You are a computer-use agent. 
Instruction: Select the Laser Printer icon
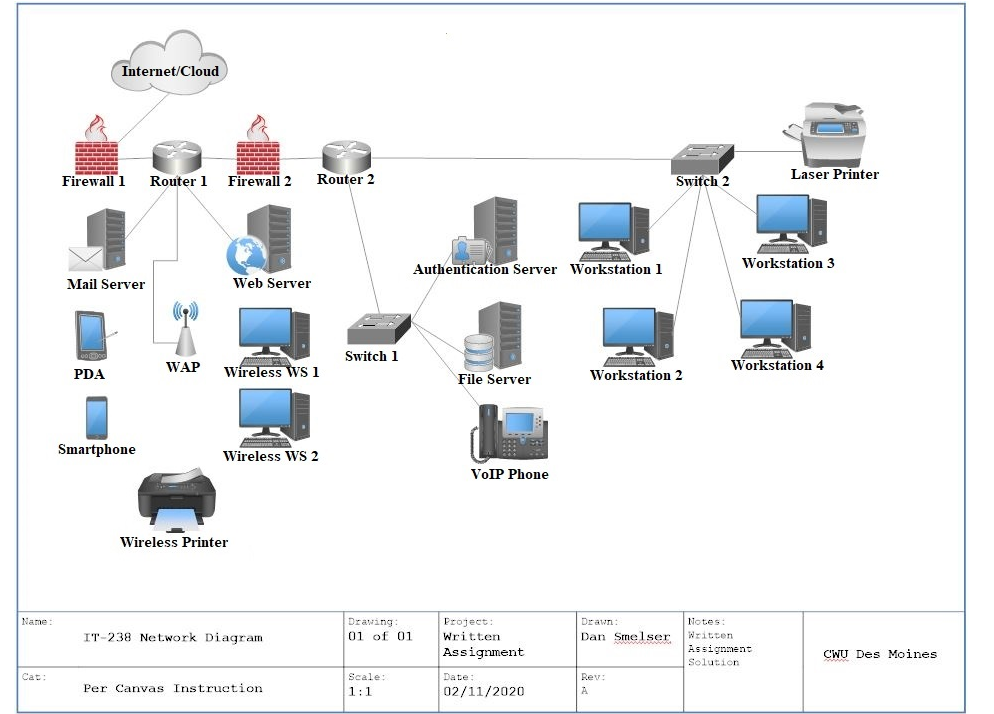pos(831,132)
